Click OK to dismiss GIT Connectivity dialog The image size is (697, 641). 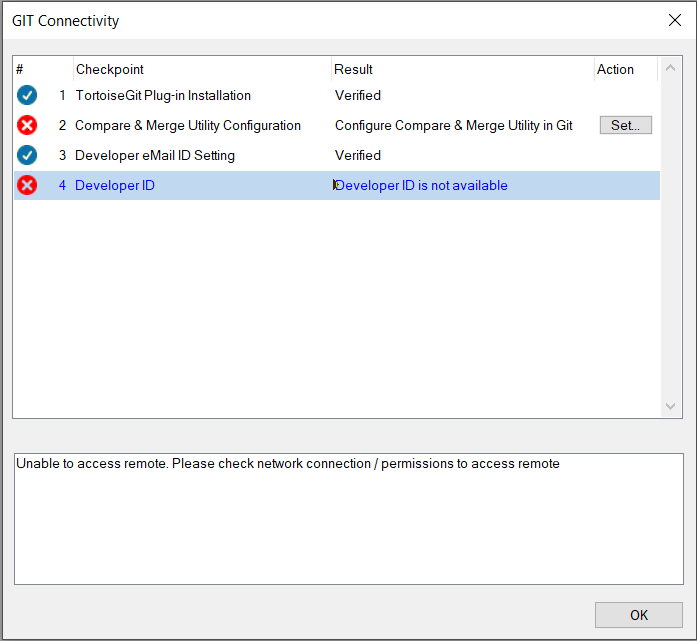tap(638, 615)
